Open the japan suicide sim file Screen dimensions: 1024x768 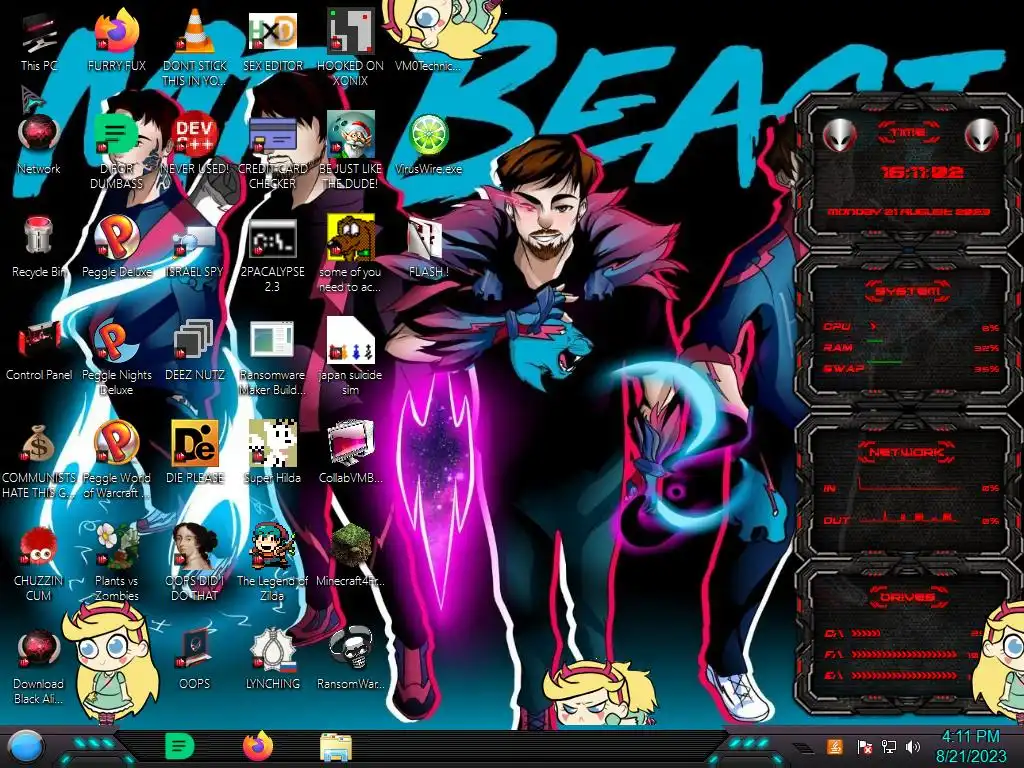pos(350,358)
